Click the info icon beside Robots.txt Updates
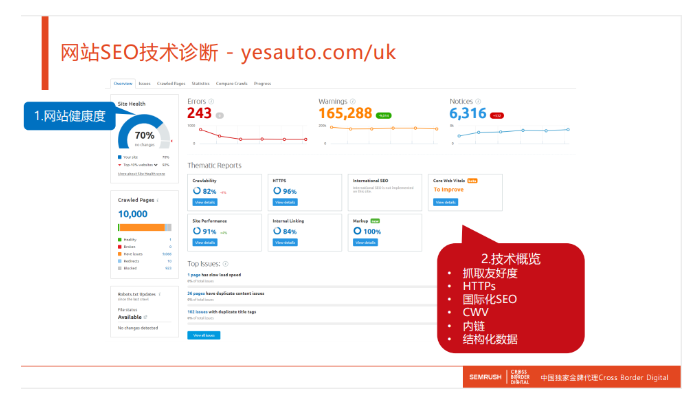 point(160,294)
